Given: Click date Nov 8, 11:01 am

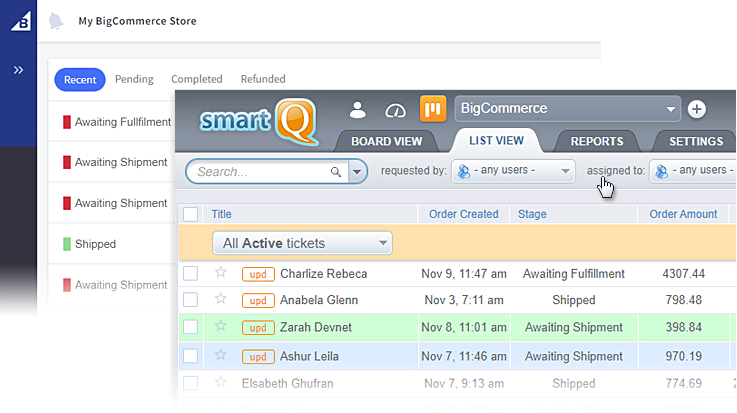Looking at the screenshot, I should tap(464, 327).
